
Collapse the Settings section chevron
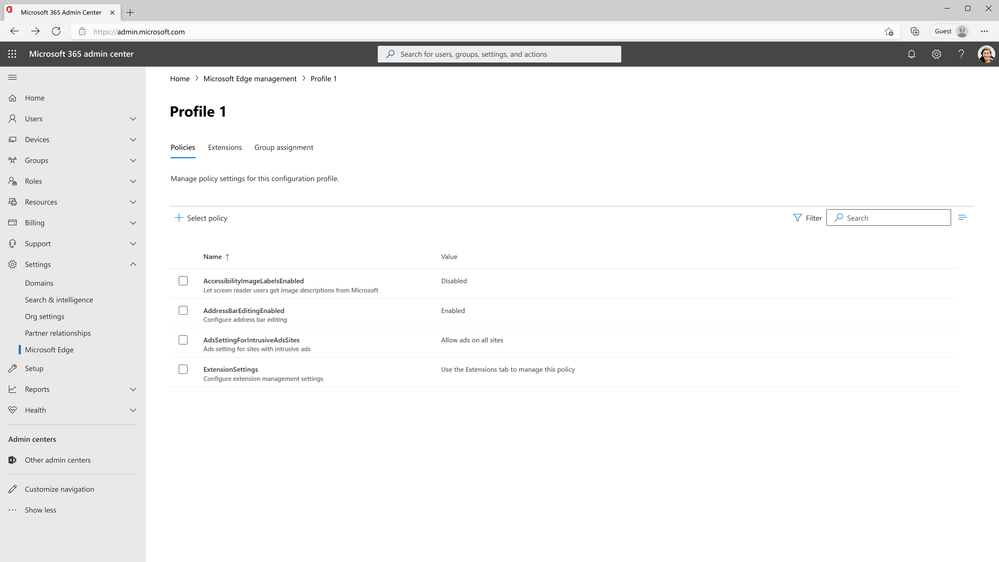coord(133,264)
